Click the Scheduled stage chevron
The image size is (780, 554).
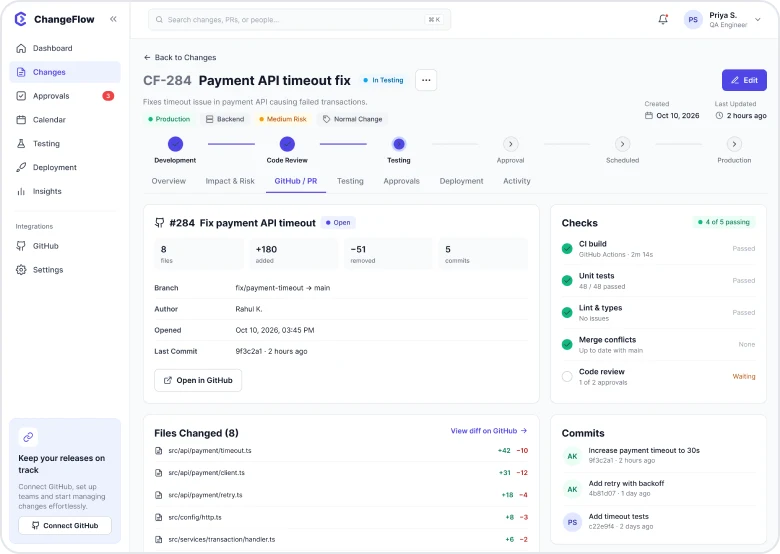pyautogui.click(x=622, y=144)
